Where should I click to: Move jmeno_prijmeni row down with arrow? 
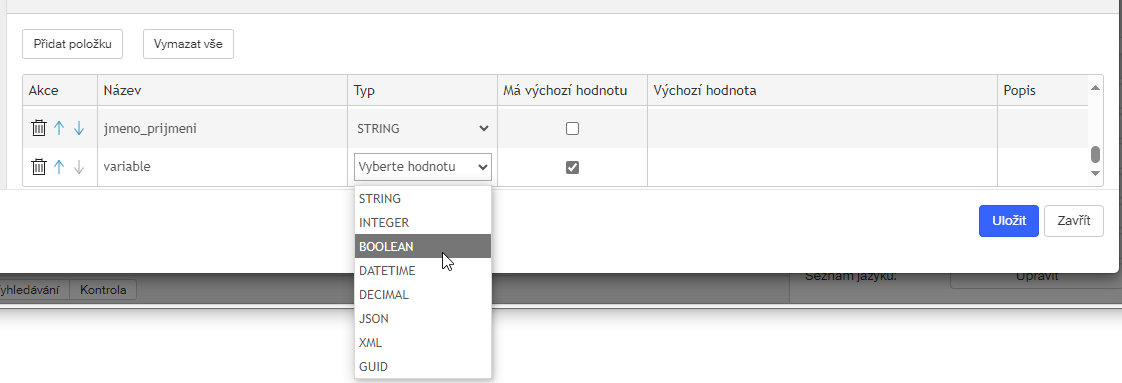pos(79,129)
